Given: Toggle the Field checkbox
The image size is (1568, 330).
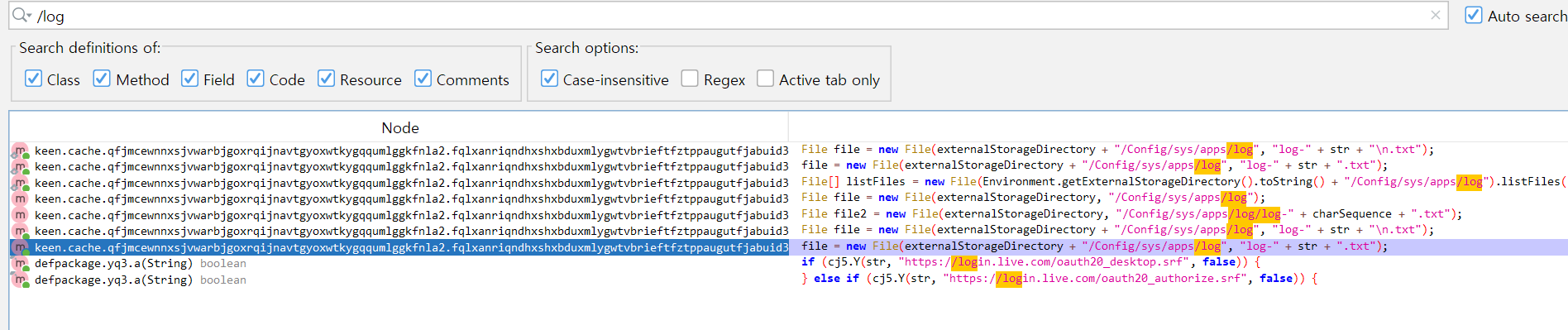Looking at the screenshot, I should click(189, 79).
